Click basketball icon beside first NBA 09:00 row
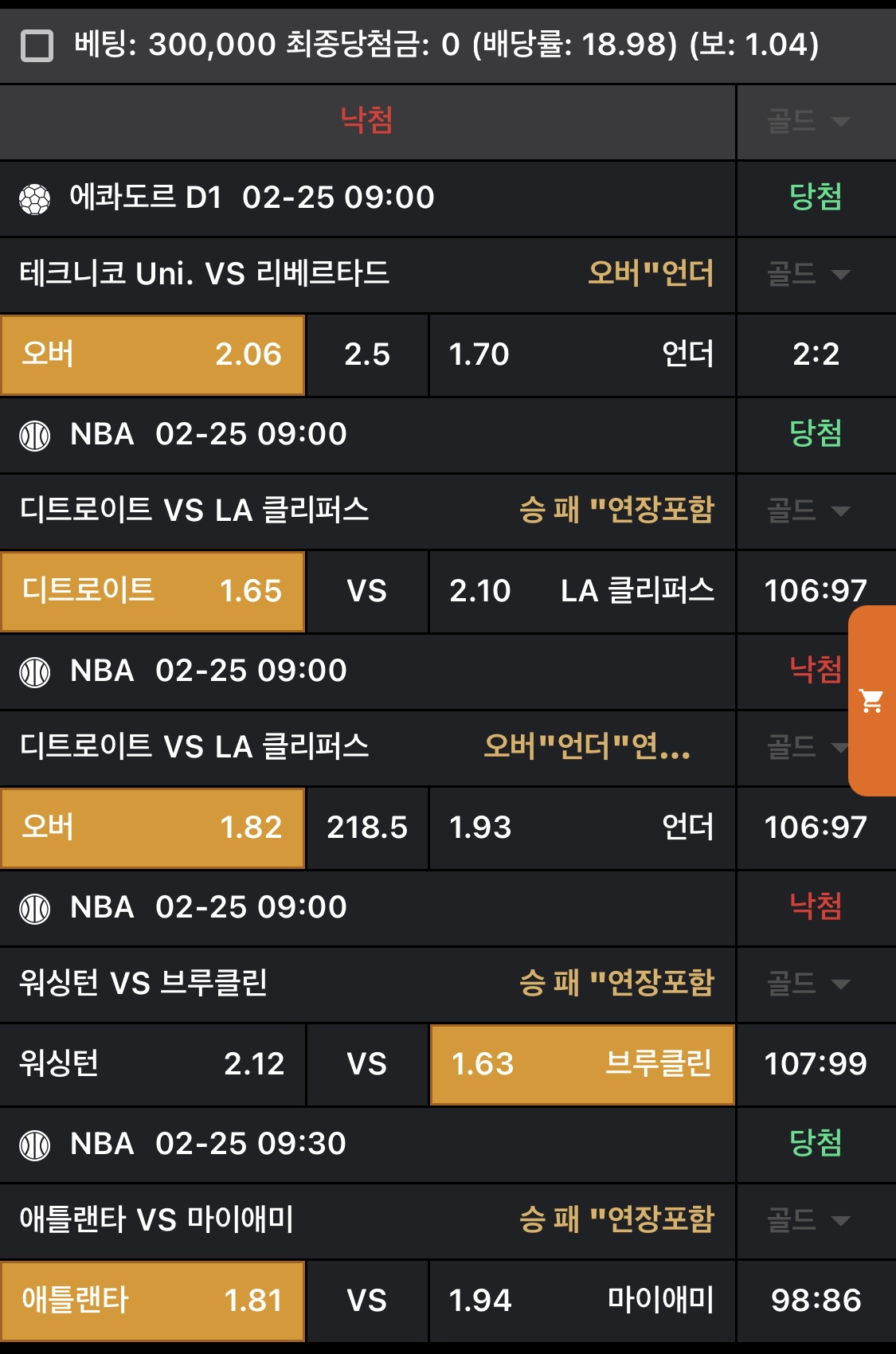The image size is (896, 1354). coord(34,436)
